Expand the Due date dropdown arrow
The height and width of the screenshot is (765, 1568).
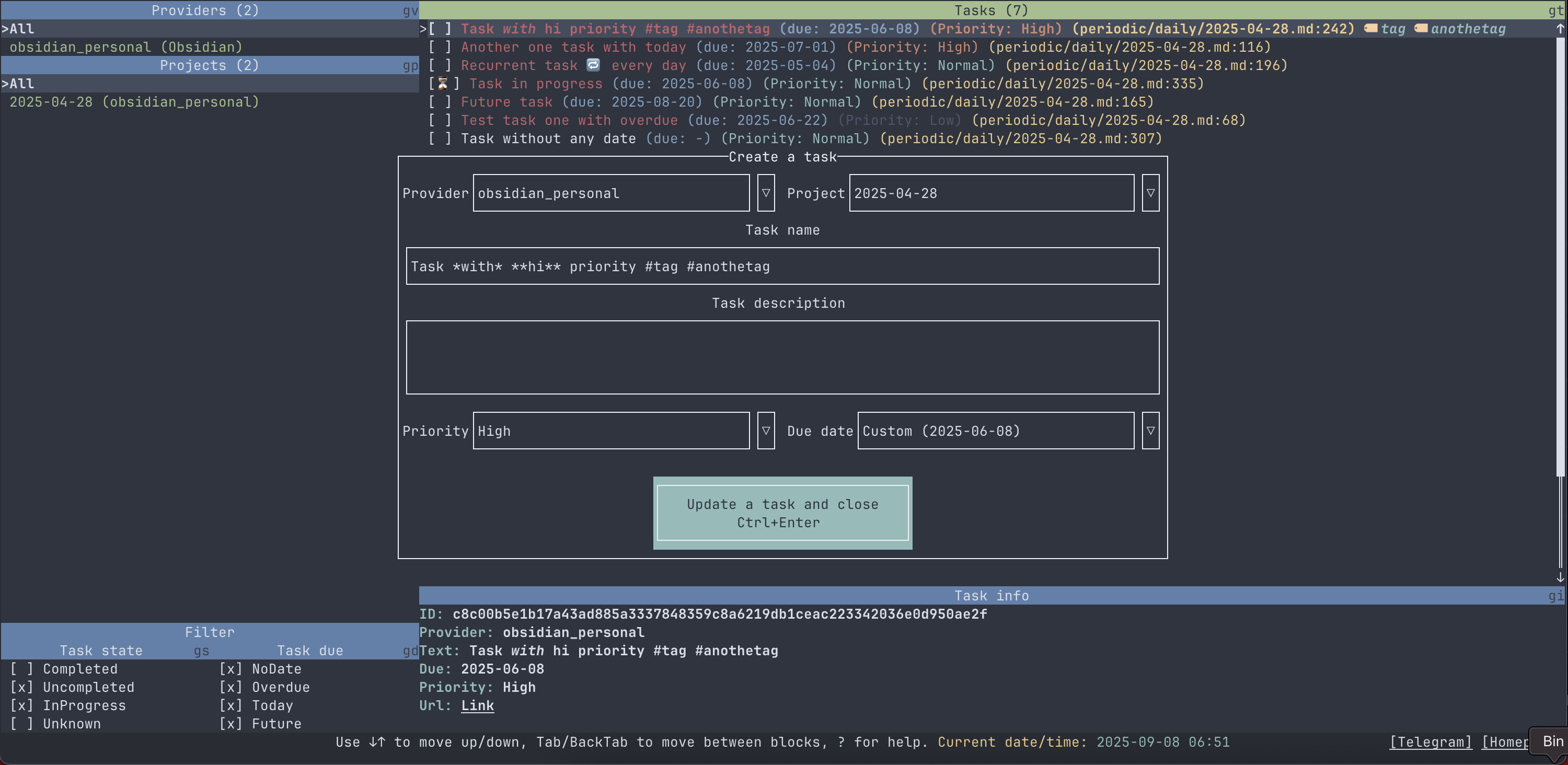[1150, 431]
